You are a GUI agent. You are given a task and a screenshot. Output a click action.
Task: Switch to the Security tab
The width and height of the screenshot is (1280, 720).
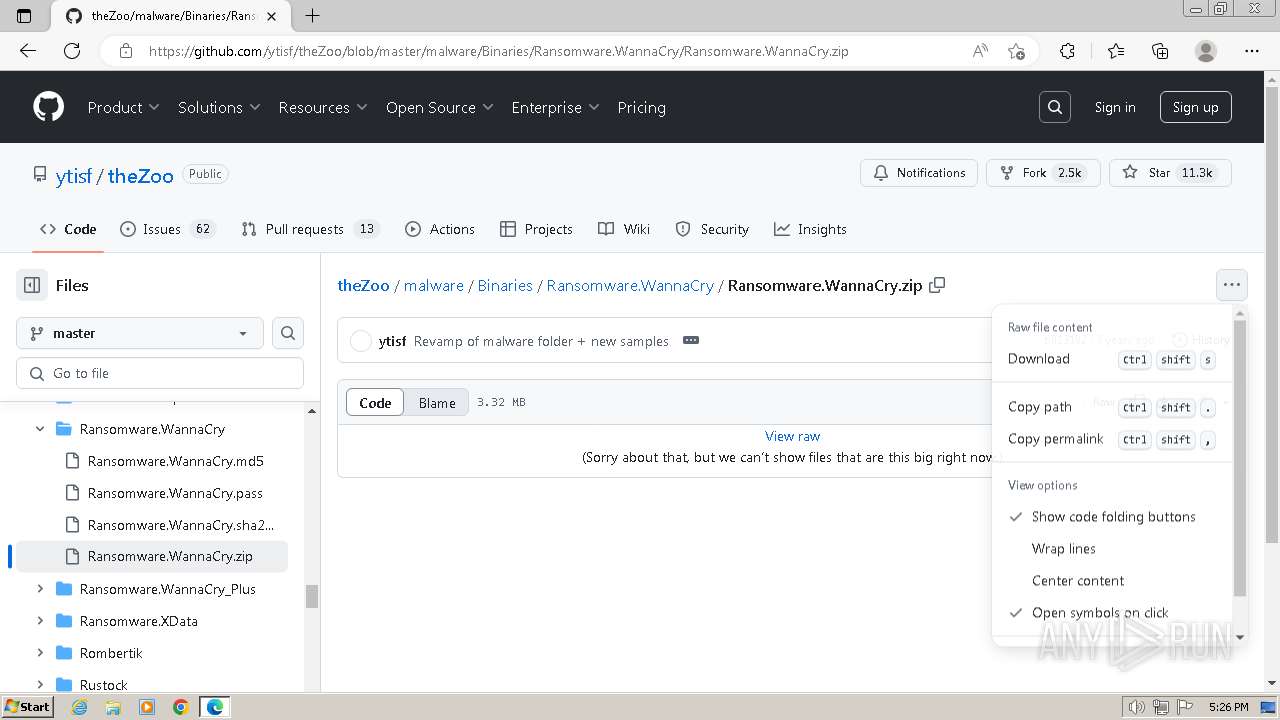(712, 229)
